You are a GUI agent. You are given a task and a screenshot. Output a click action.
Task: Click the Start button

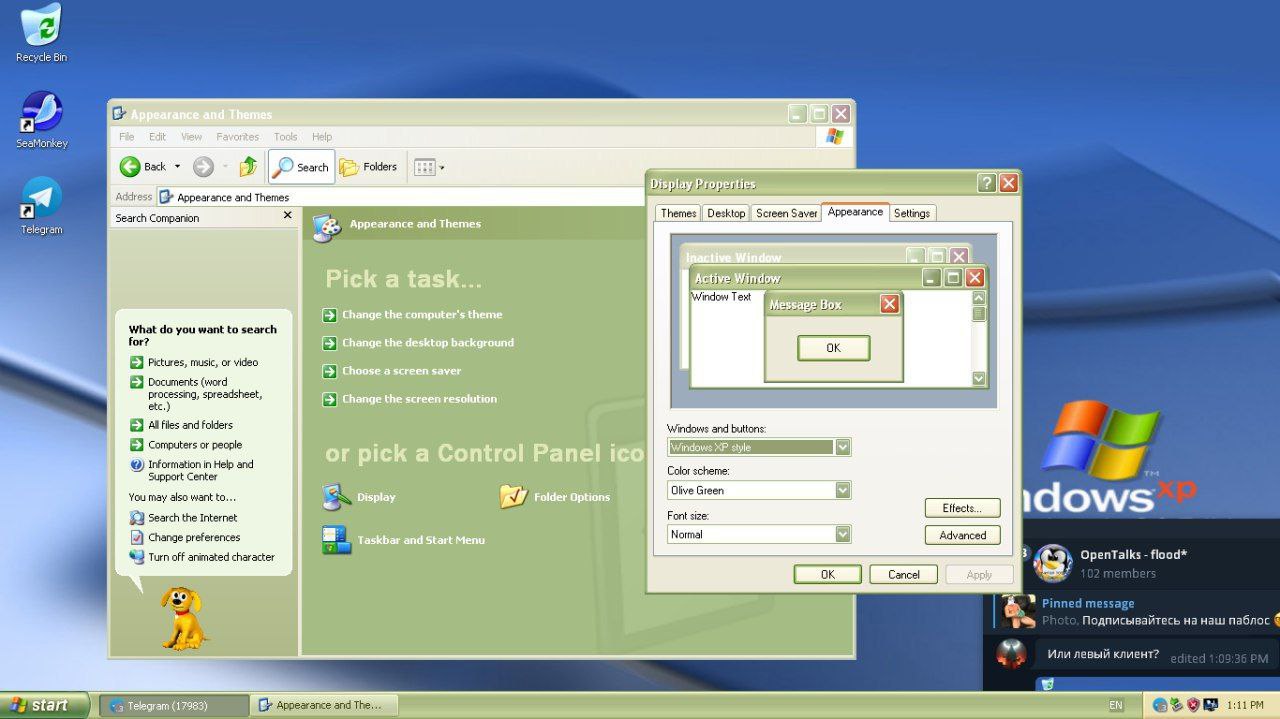coord(44,705)
